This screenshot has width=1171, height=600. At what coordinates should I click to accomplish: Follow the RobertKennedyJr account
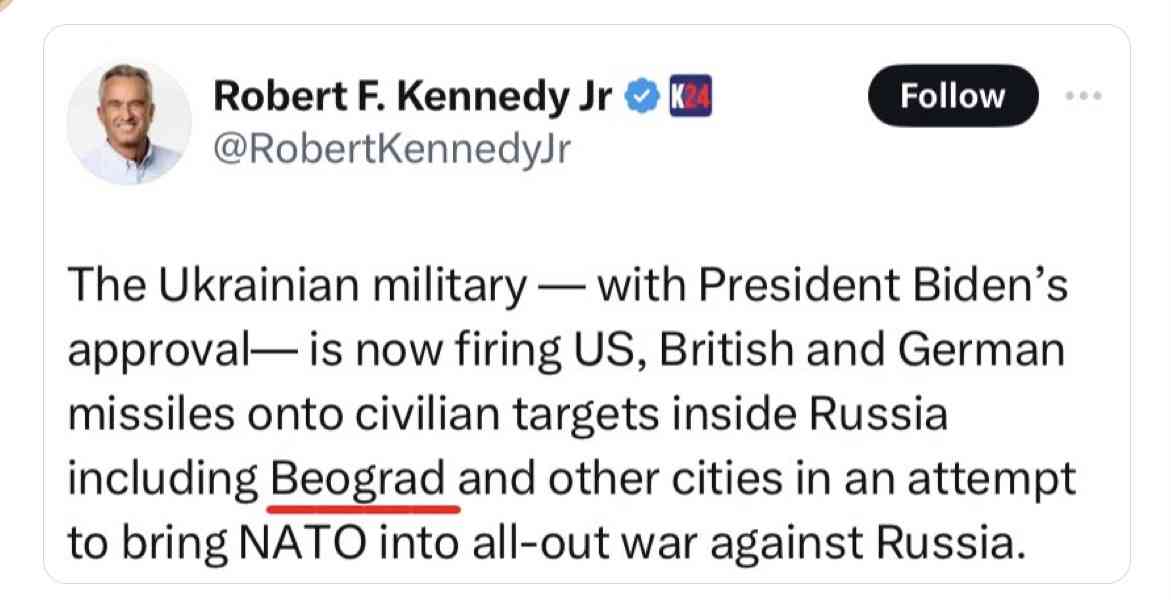(952, 96)
